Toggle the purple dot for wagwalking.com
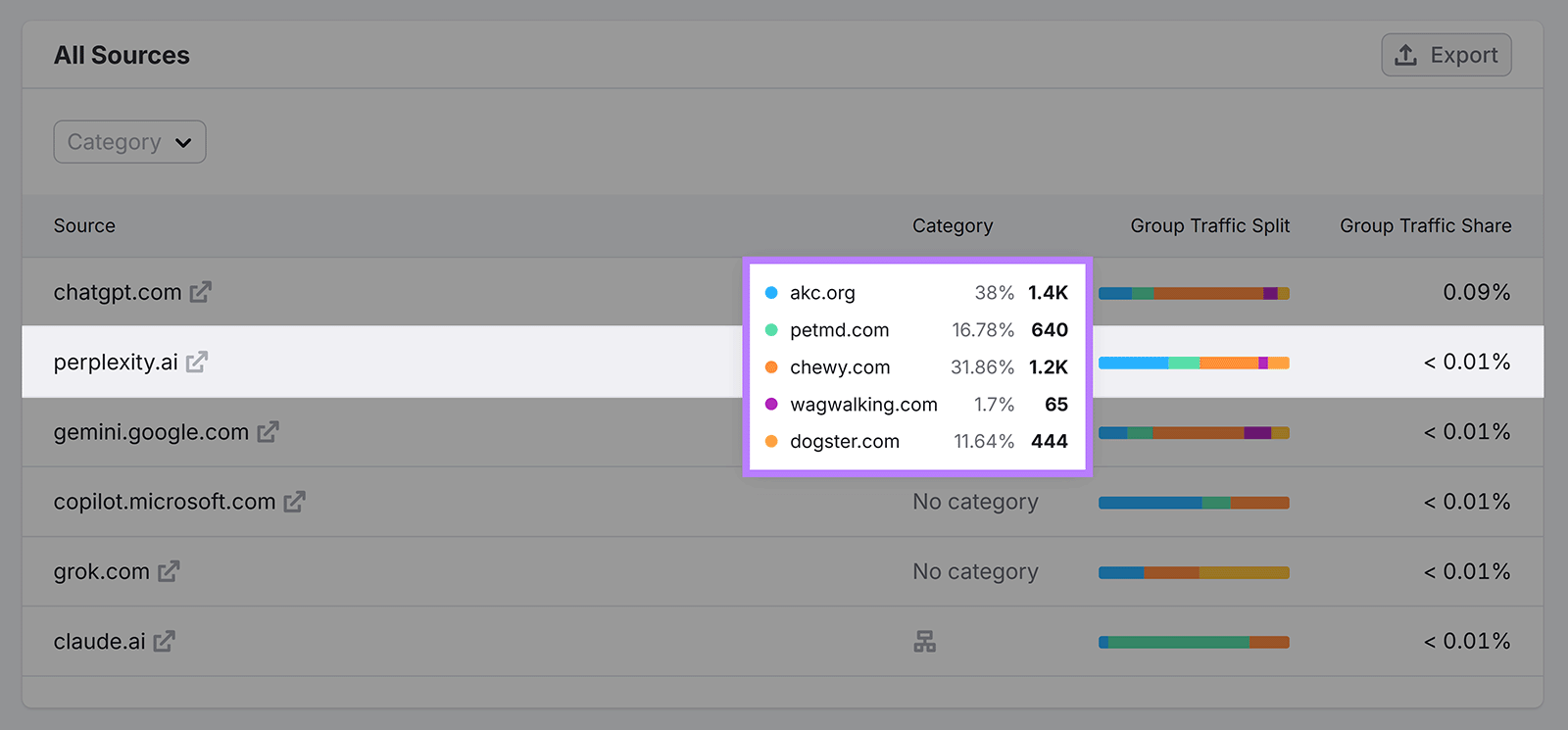The height and width of the screenshot is (730, 1568). pos(771,404)
